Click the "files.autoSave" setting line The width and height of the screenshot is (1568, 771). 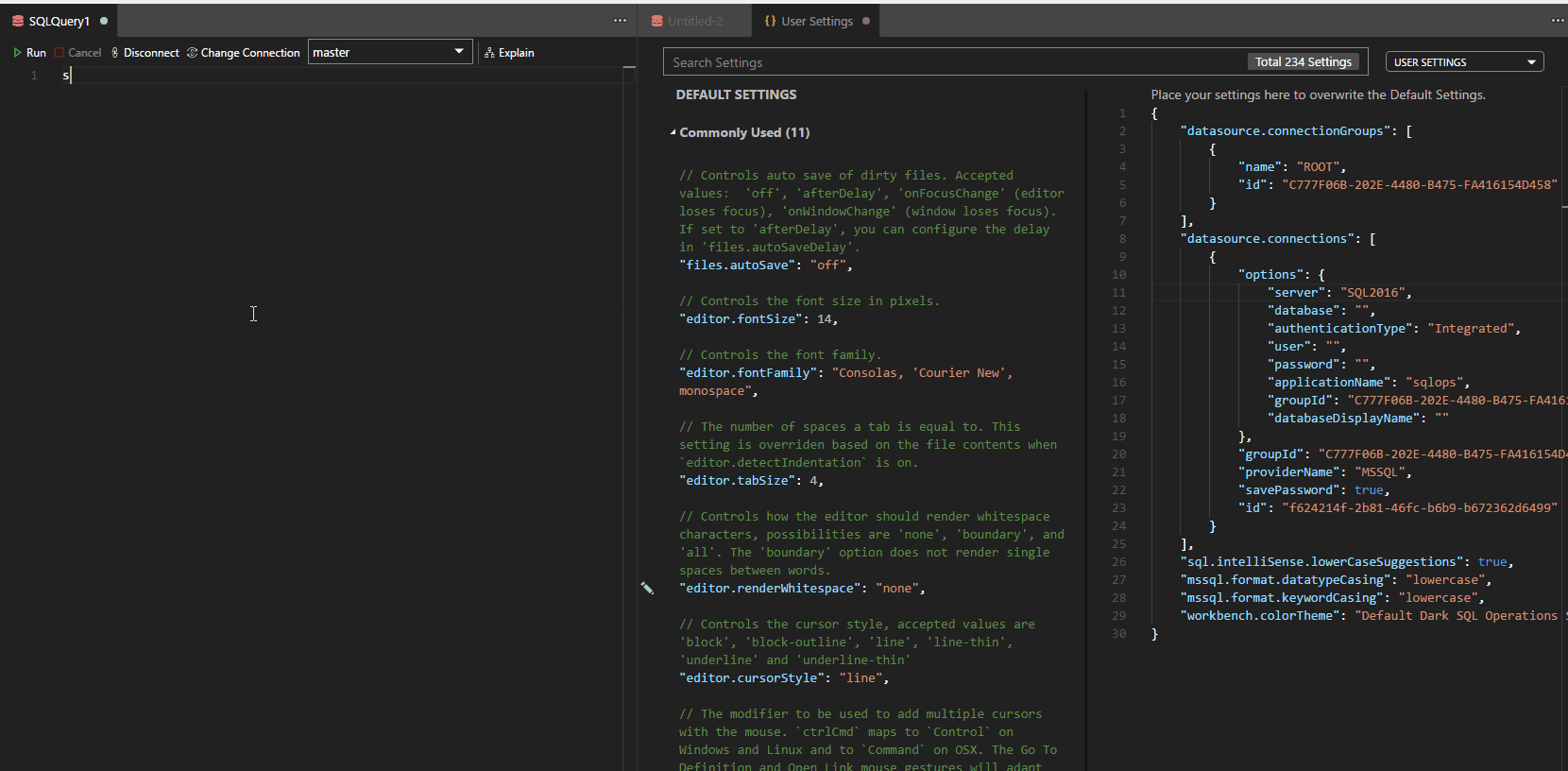(766, 266)
